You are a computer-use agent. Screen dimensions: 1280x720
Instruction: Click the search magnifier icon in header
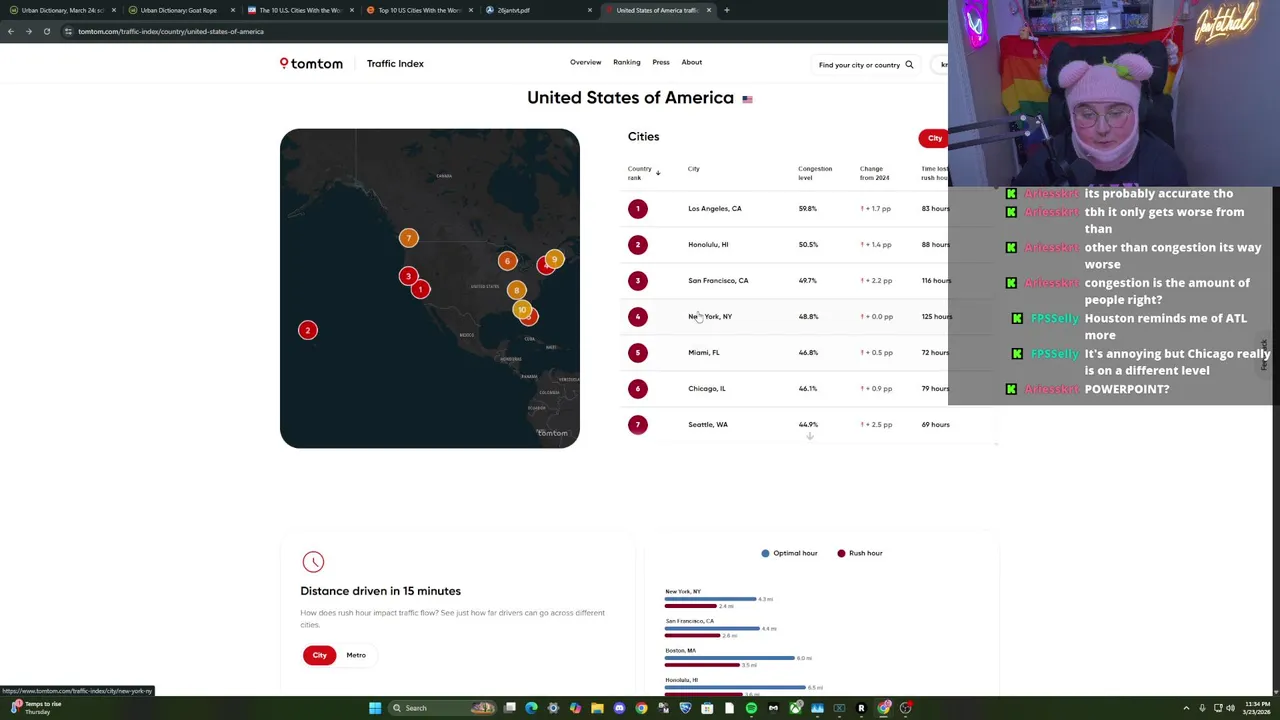[x=909, y=65]
